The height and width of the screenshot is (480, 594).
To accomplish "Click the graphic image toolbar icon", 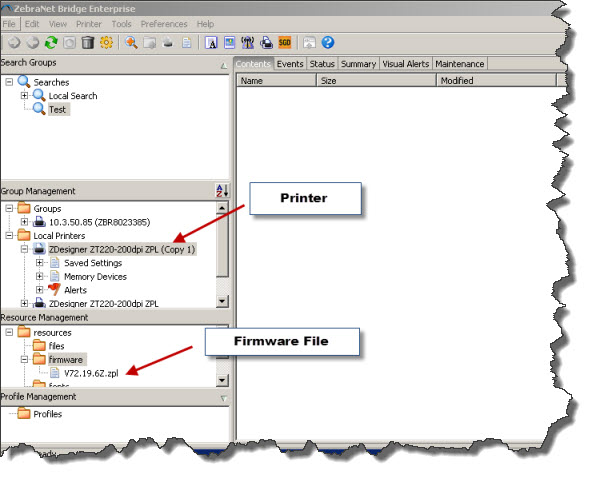I will click(230, 42).
